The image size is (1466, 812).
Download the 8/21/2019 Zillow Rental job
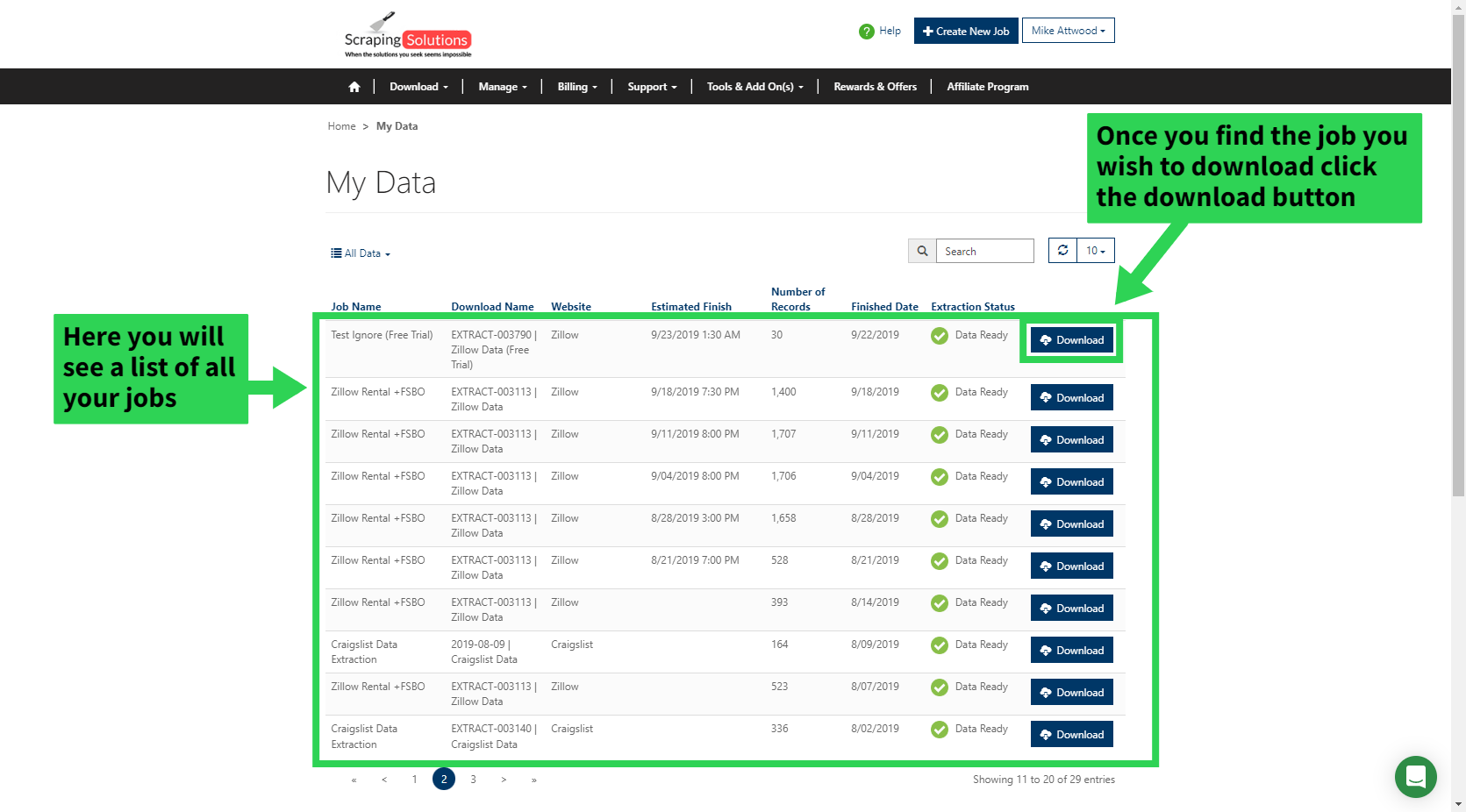click(x=1072, y=566)
